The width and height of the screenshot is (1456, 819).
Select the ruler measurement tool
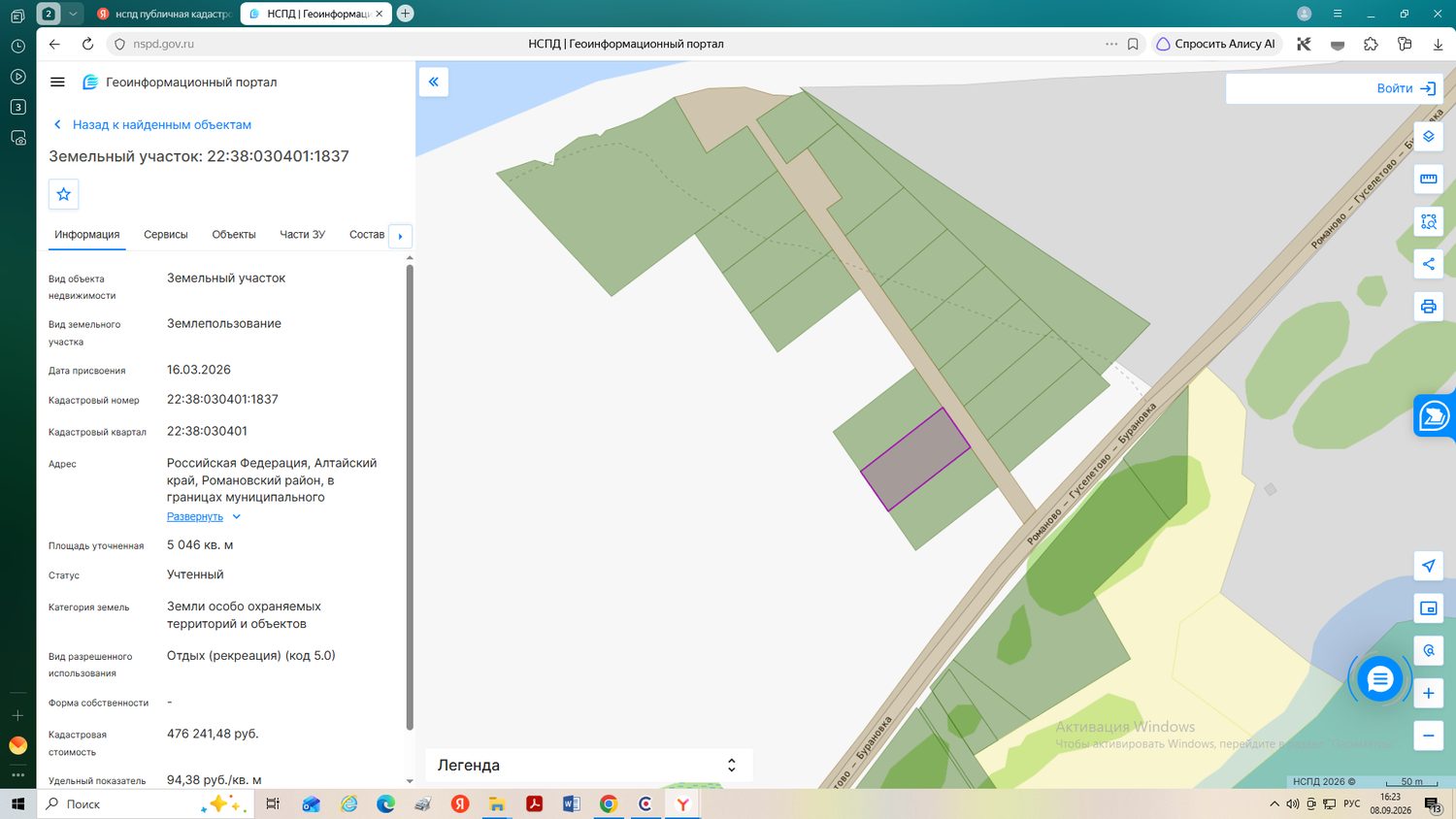[x=1428, y=179]
